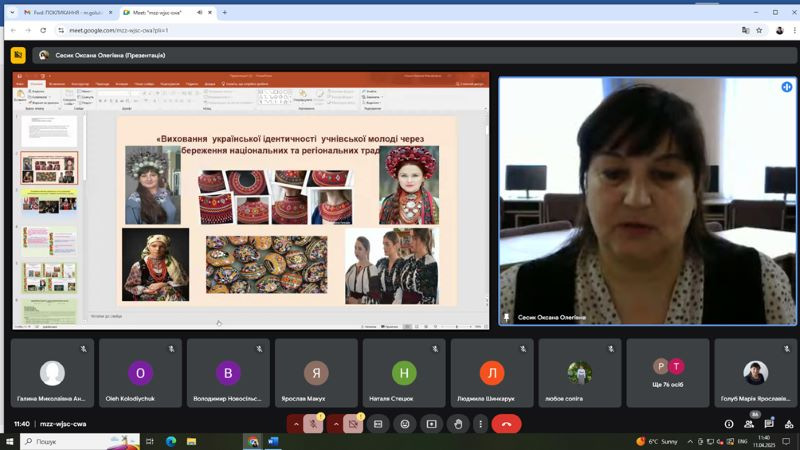Close the Meet tab
The width and height of the screenshot is (800, 450).
point(210,12)
